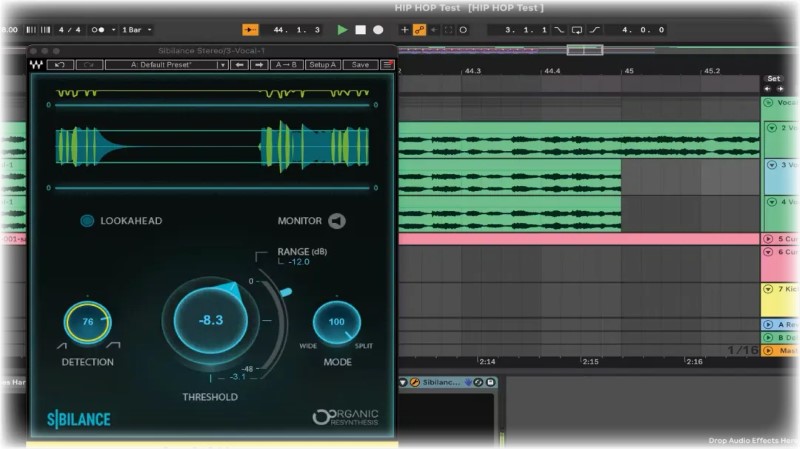Stop playback in Ableton transport
The image size is (800, 449).
(x=360, y=30)
